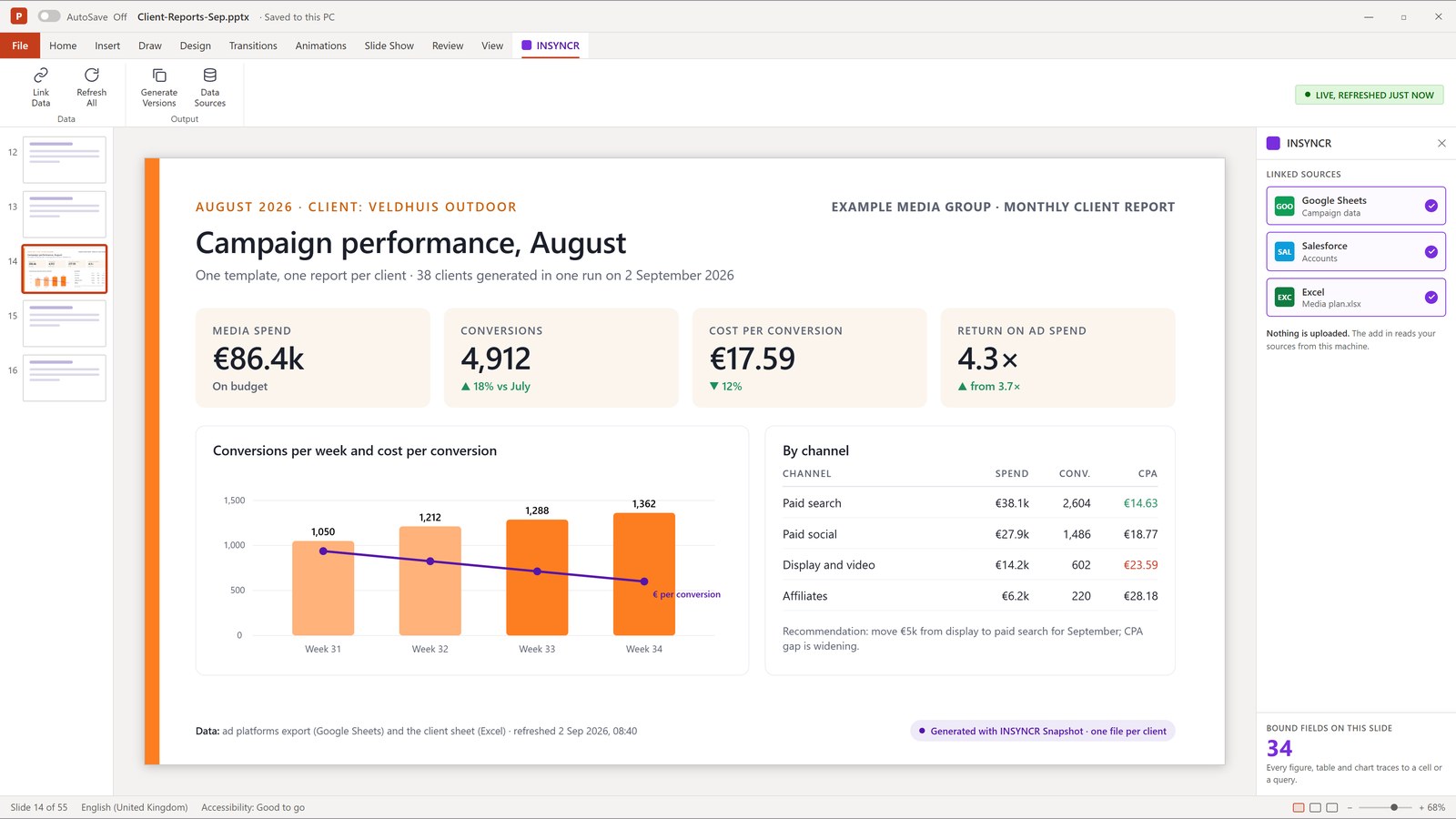Switch to the Transitions tab
The width and height of the screenshot is (1456, 819).
point(253,45)
